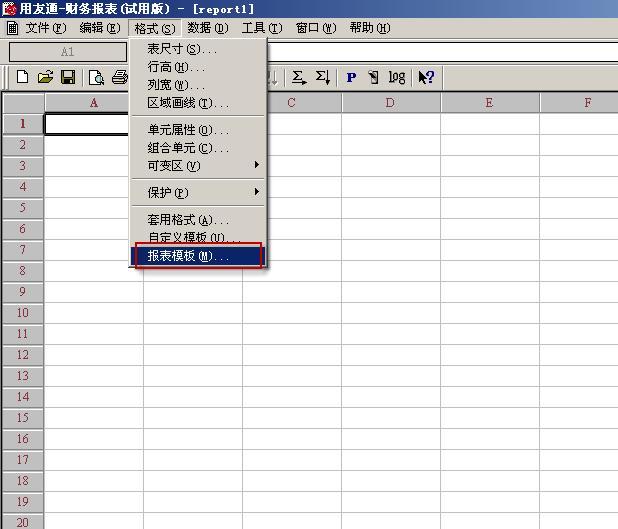This screenshot has height=529, width=618.
Task: Expand the 保护(P) submenu
Action: point(198,193)
